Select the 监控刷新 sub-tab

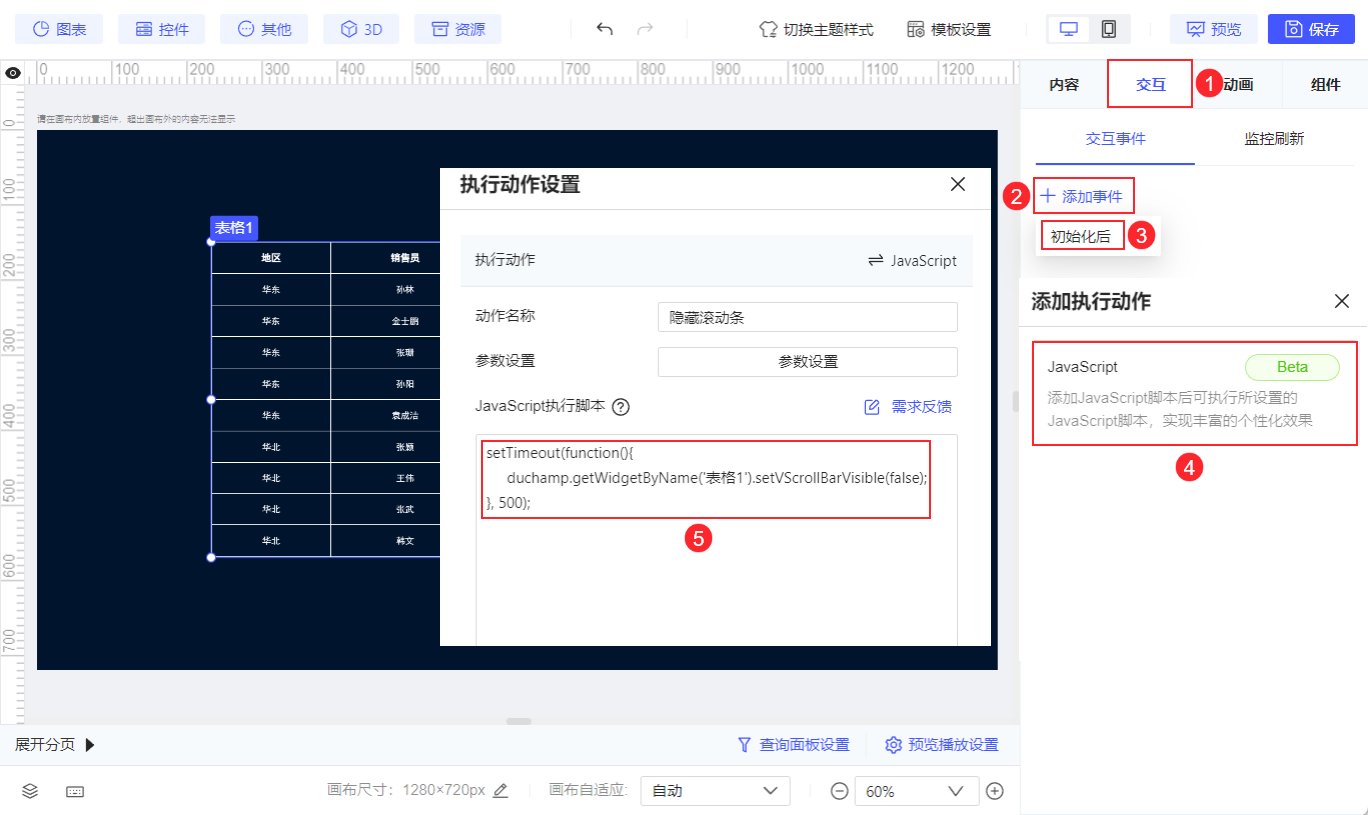(1274, 139)
